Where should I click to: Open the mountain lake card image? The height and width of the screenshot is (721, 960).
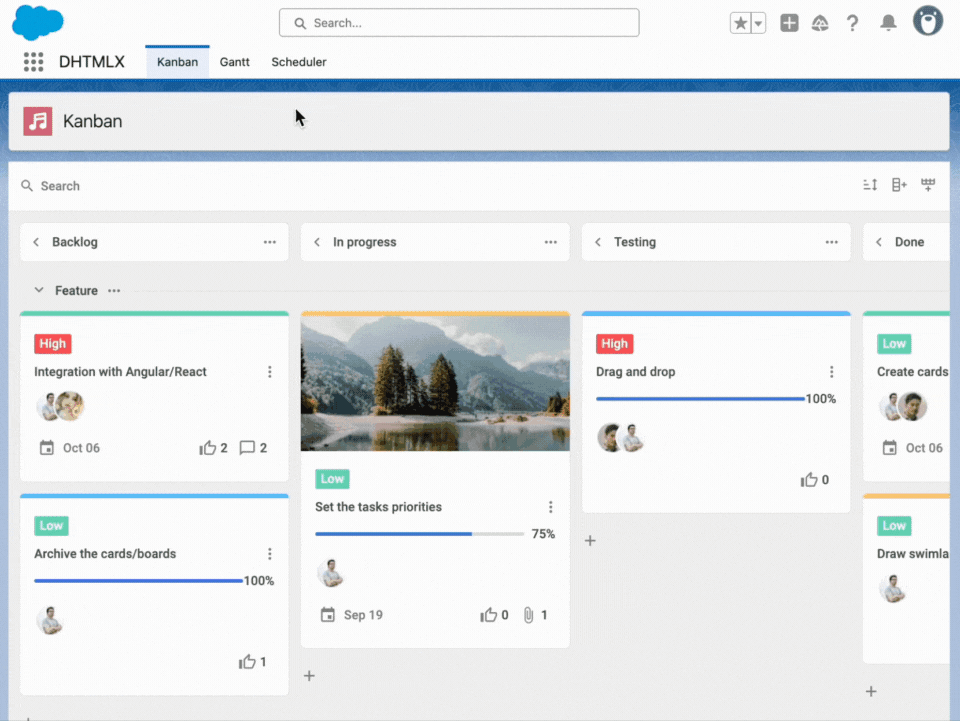(435, 384)
